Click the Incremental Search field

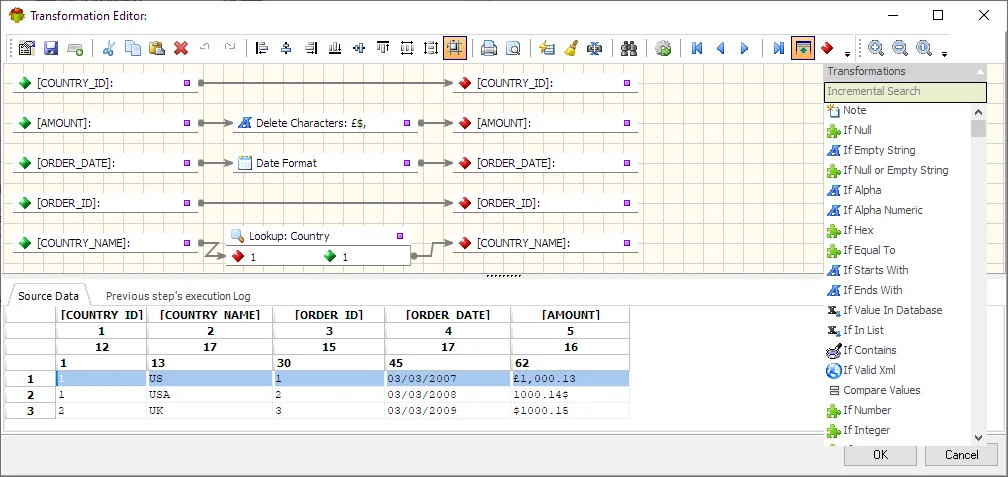point(905,91)
